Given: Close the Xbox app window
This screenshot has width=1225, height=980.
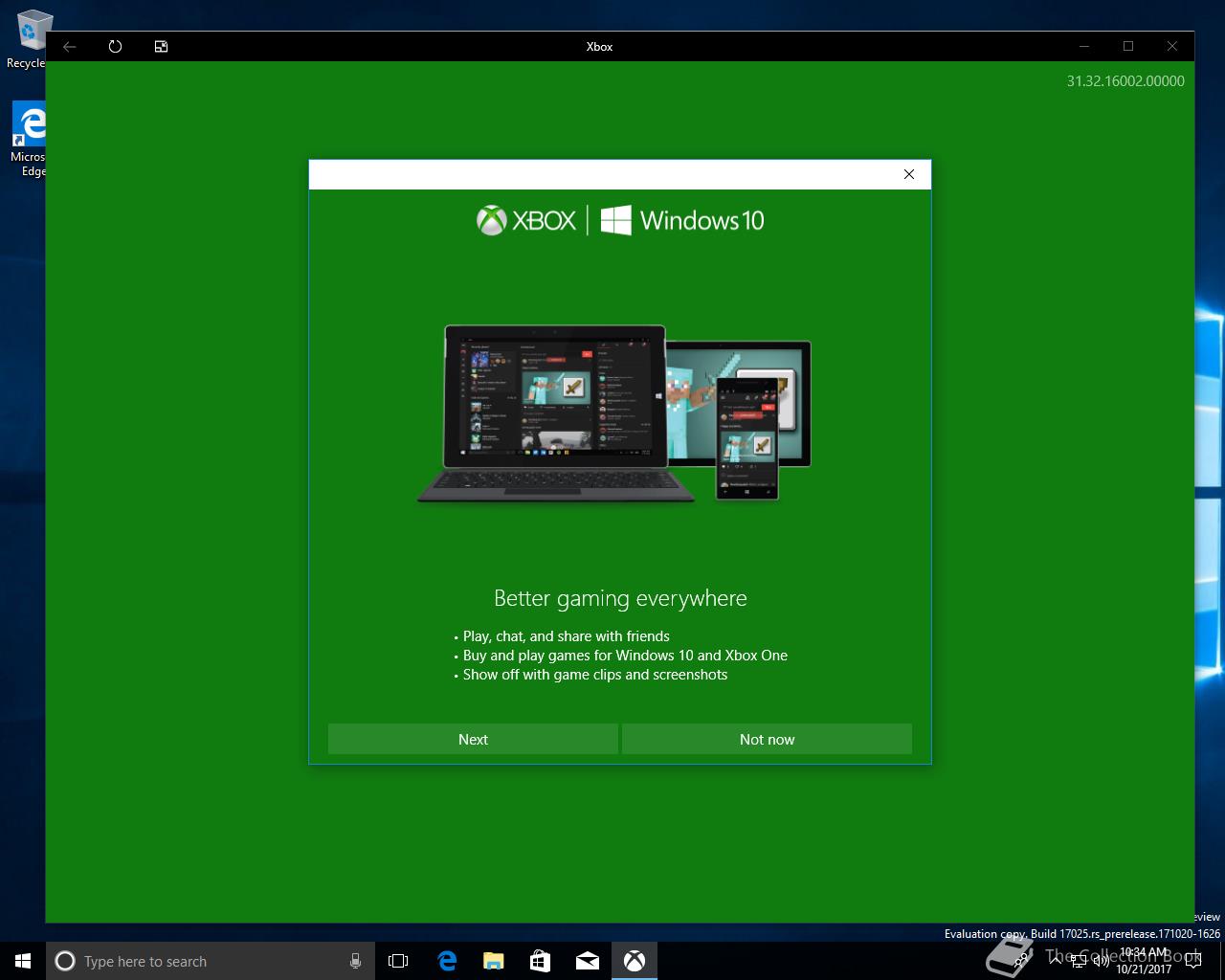Looking at the screenshot, I should point(1172,46).
